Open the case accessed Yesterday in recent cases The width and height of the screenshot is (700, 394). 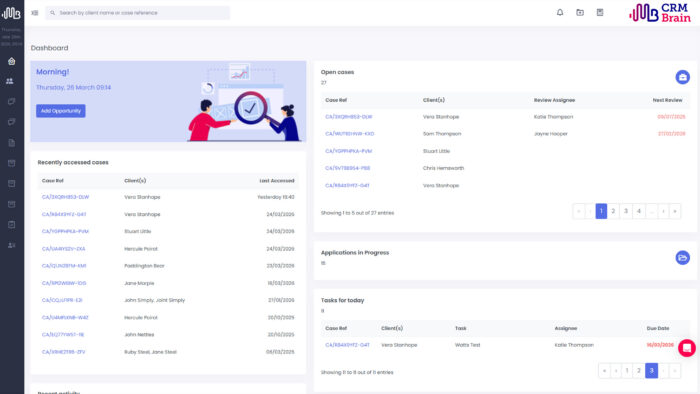pos(65,197)
